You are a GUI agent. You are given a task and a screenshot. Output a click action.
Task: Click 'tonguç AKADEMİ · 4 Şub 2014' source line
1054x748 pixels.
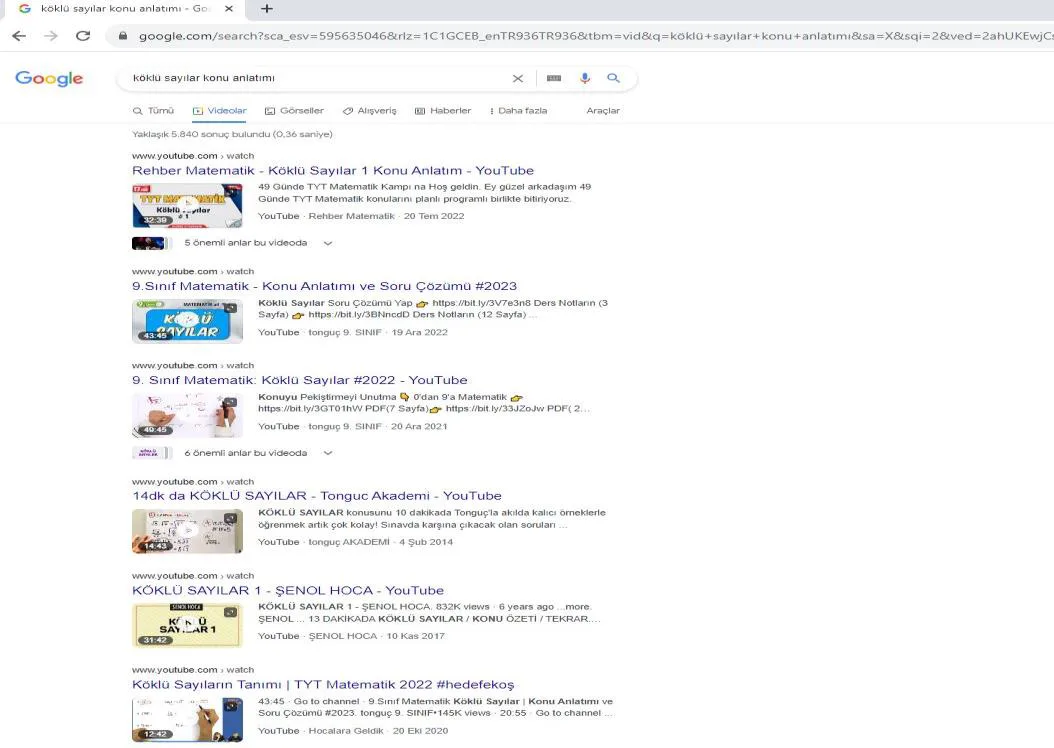click(x=380, y=542)
